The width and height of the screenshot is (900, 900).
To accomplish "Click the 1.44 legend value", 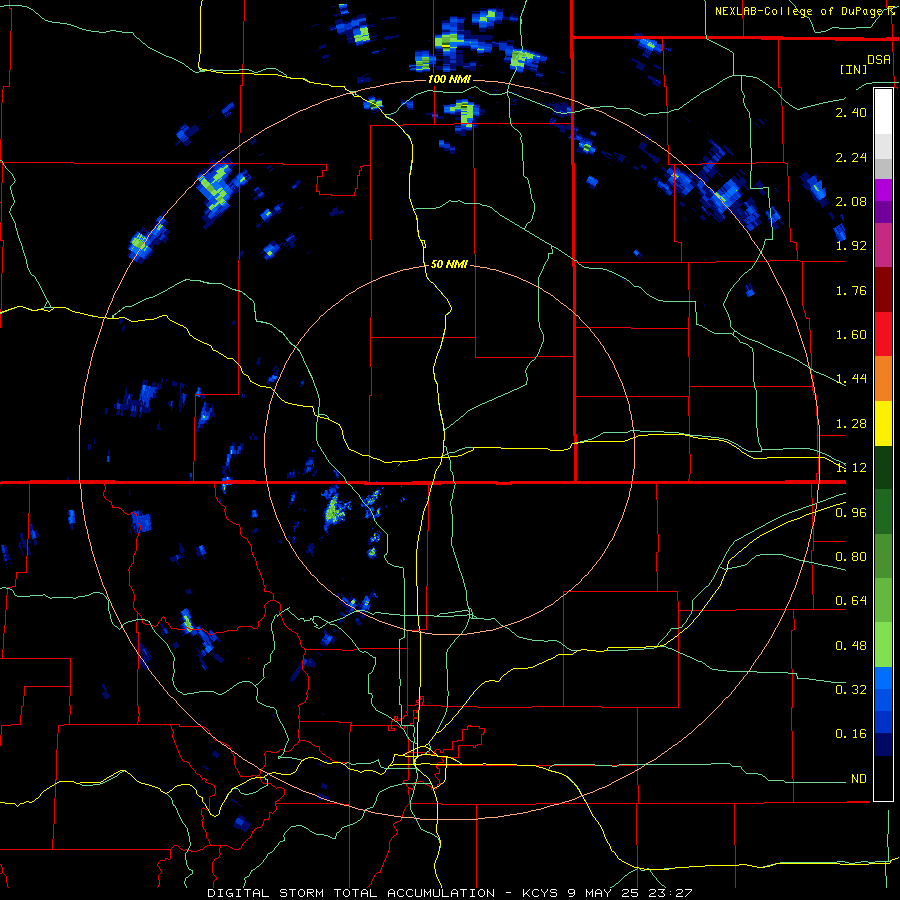I will pyautogui.click(x=851, y=379).
